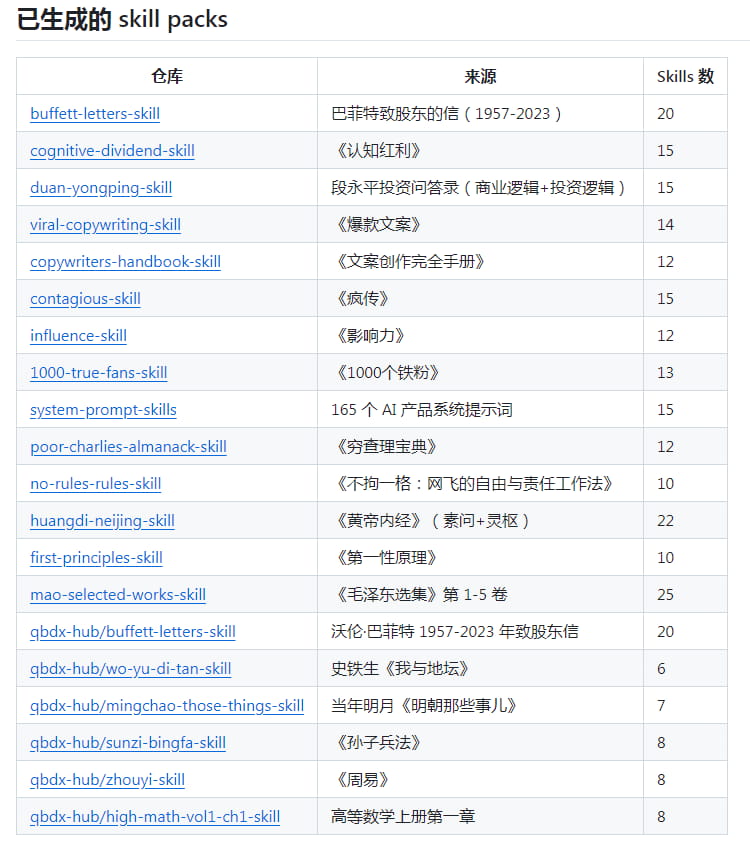Image resolution: width=750 pixels, height=851 pixels.
Task: Select source text 史铁生《我与地坛》
Action: point(399,668)
